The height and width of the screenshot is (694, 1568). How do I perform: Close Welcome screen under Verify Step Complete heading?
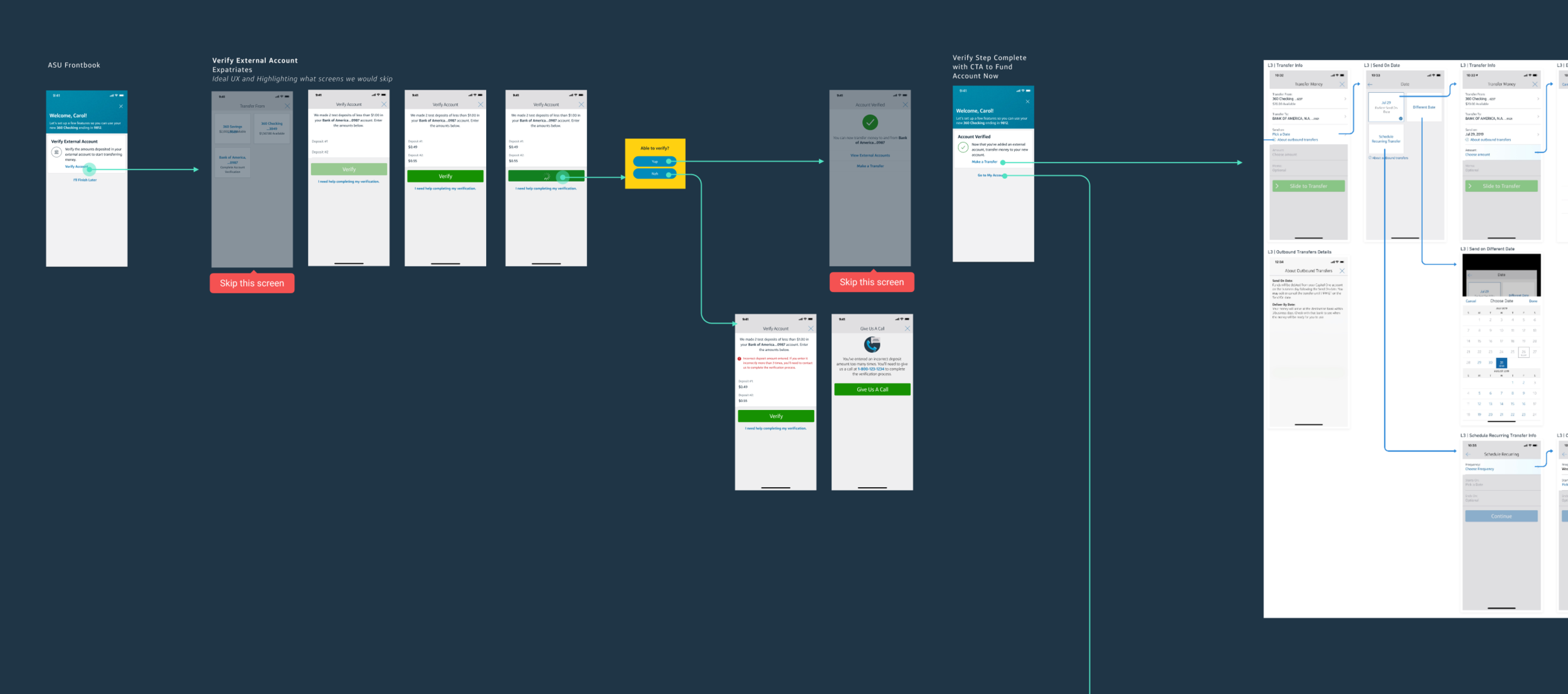click(1027, 102)
